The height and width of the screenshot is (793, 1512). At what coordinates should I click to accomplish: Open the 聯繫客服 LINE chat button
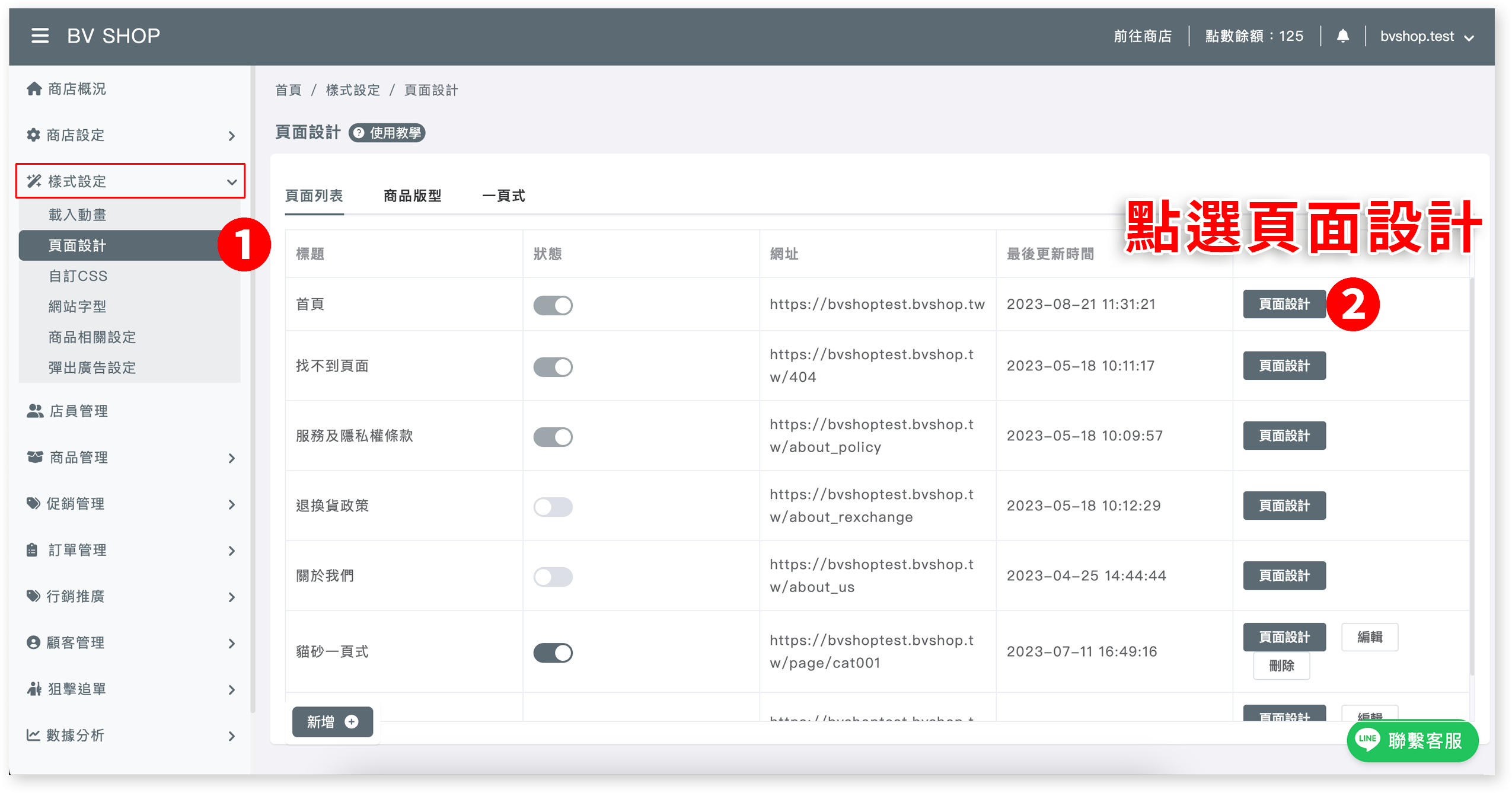click(1412, 740)
